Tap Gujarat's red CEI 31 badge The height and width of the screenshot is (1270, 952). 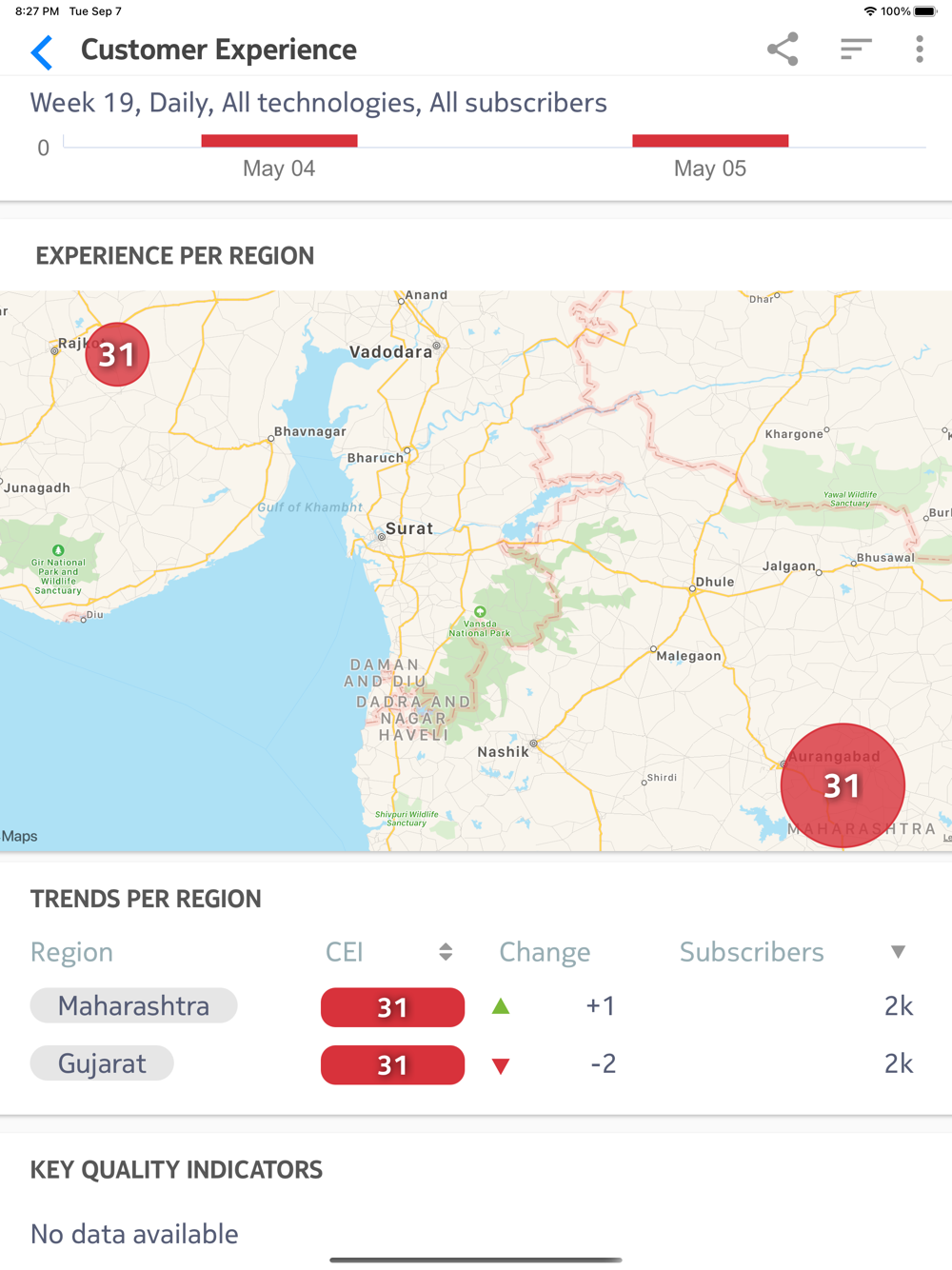(x=392, y=1065)
